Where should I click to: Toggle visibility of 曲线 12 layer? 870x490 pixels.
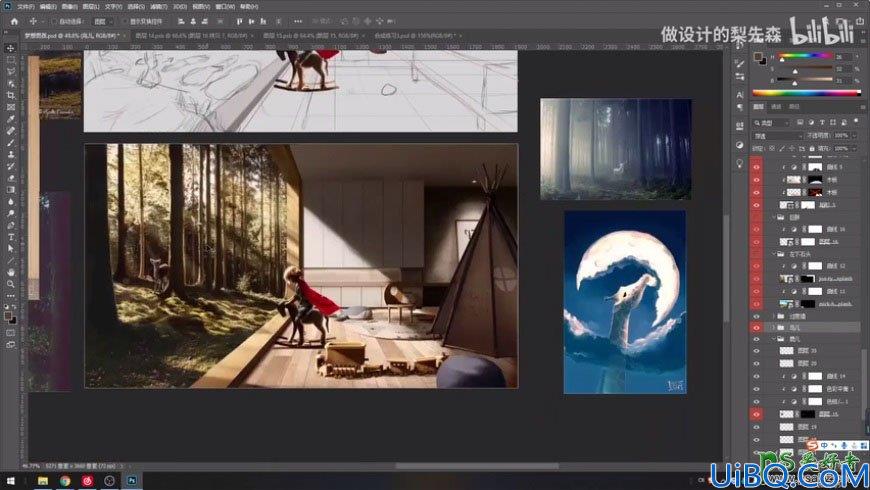[x=756, y=266]
